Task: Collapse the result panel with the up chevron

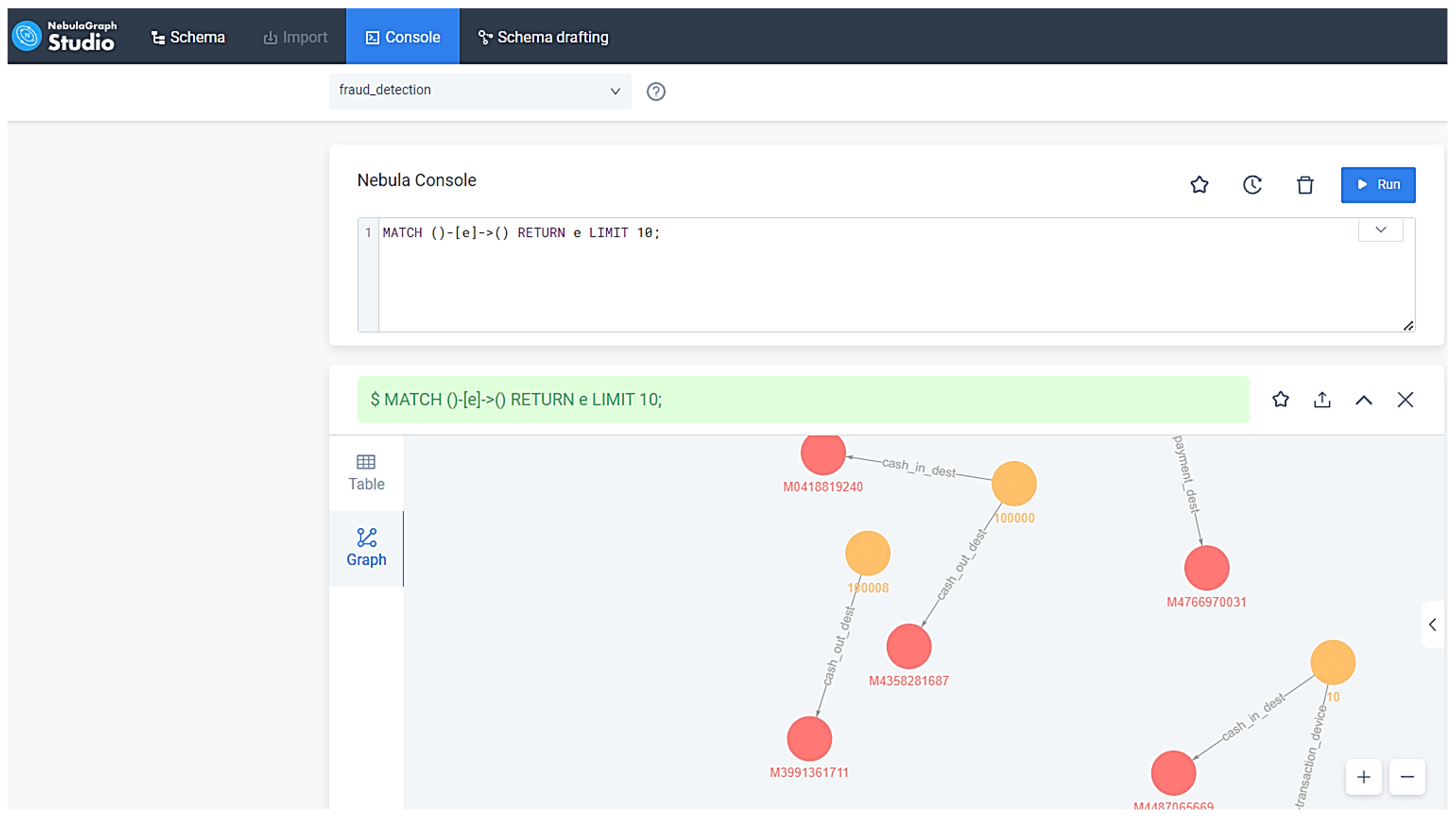Action: pyautogui.click(x=1363, y=400)
